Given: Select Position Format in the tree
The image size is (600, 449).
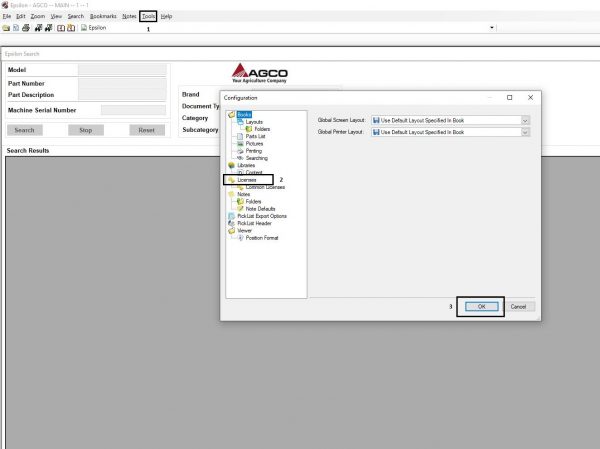Looking at the screenshot, I should (262, 238).
